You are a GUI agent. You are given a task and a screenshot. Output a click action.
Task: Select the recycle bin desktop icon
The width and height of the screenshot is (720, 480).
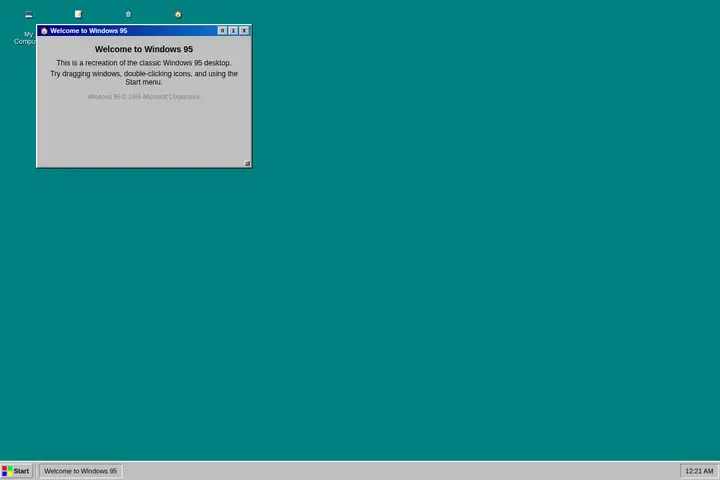pyautogui.click(x=128, y=14)
